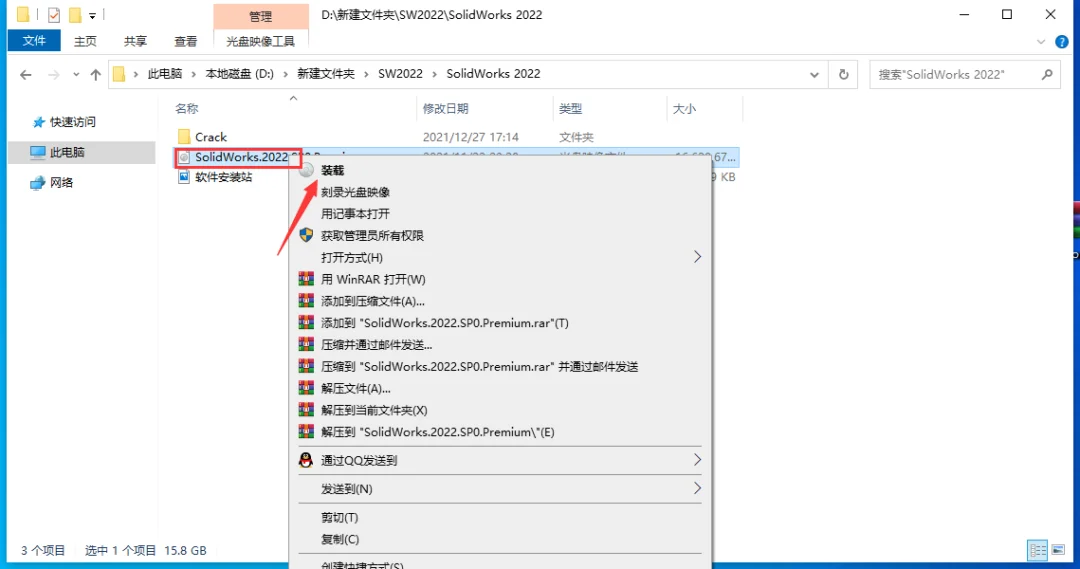Click the disc icon beside 装载

tap(307, 170)
